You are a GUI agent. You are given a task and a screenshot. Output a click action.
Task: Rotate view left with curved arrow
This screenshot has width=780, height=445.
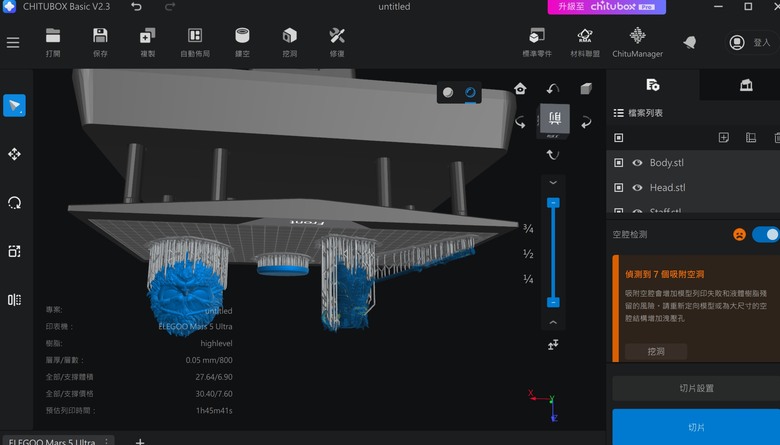[520, 122]
